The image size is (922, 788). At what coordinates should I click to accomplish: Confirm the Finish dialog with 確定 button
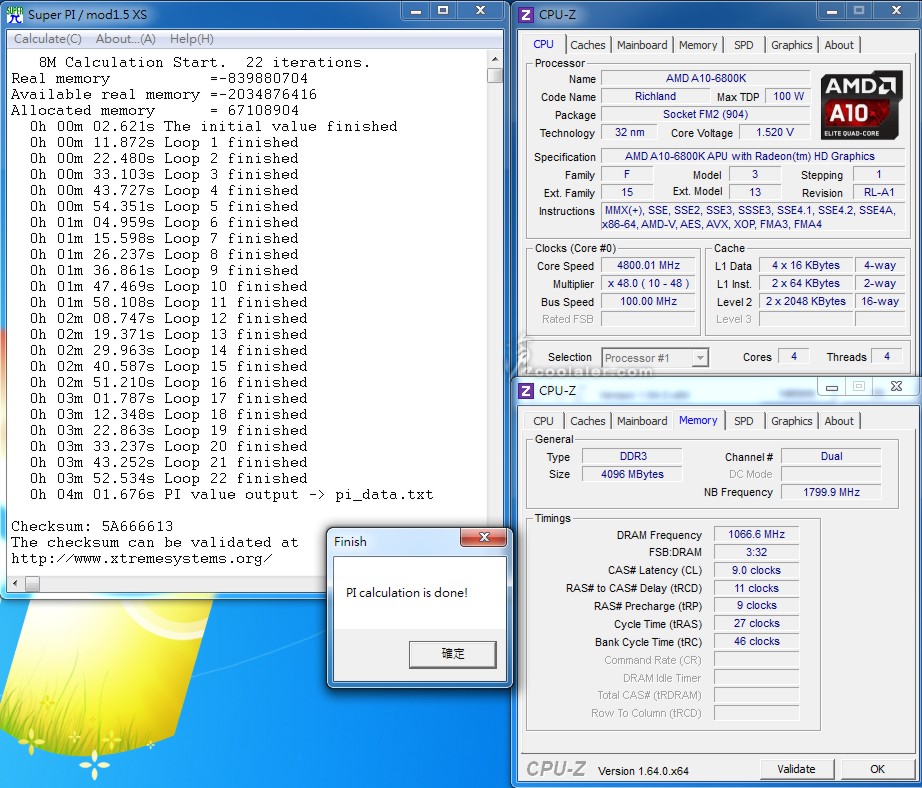coord(452,654)
